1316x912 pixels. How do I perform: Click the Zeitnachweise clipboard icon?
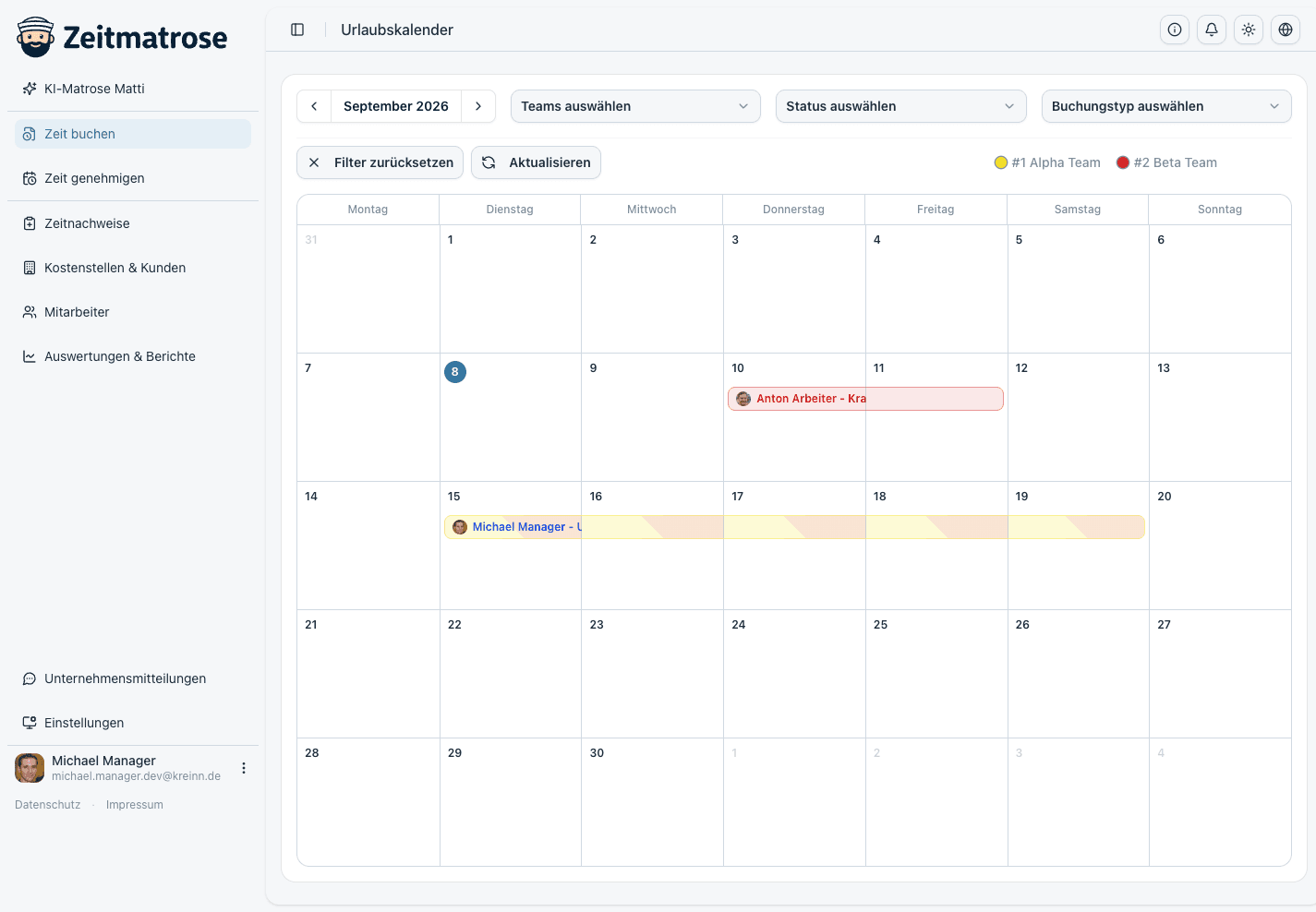[x=30, y=223]
